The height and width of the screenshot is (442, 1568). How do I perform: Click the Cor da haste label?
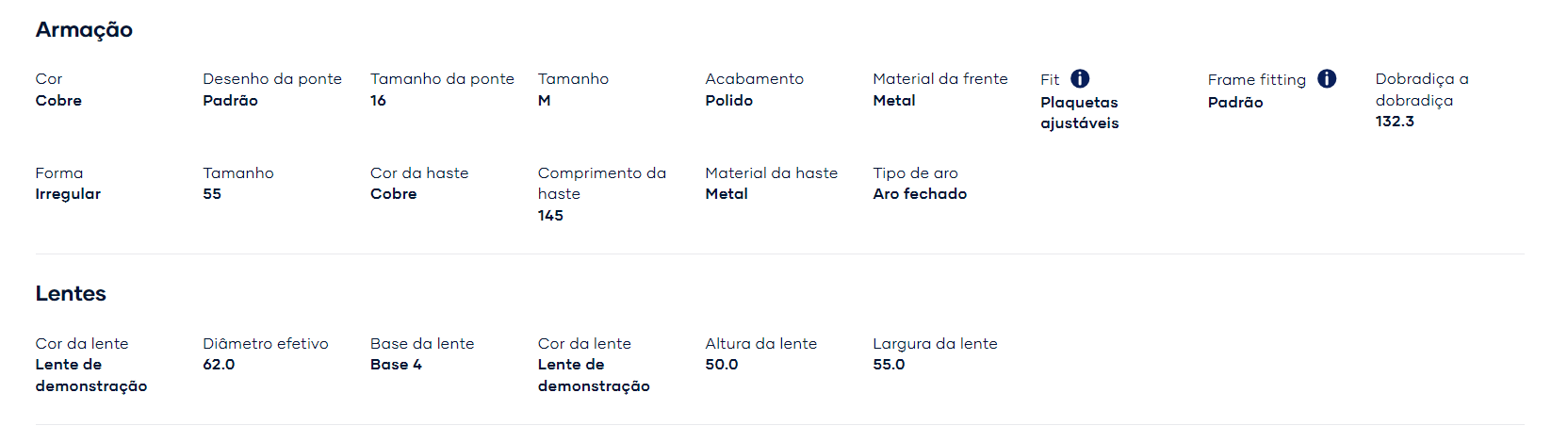pyautogui.click(x=419, y=173)
